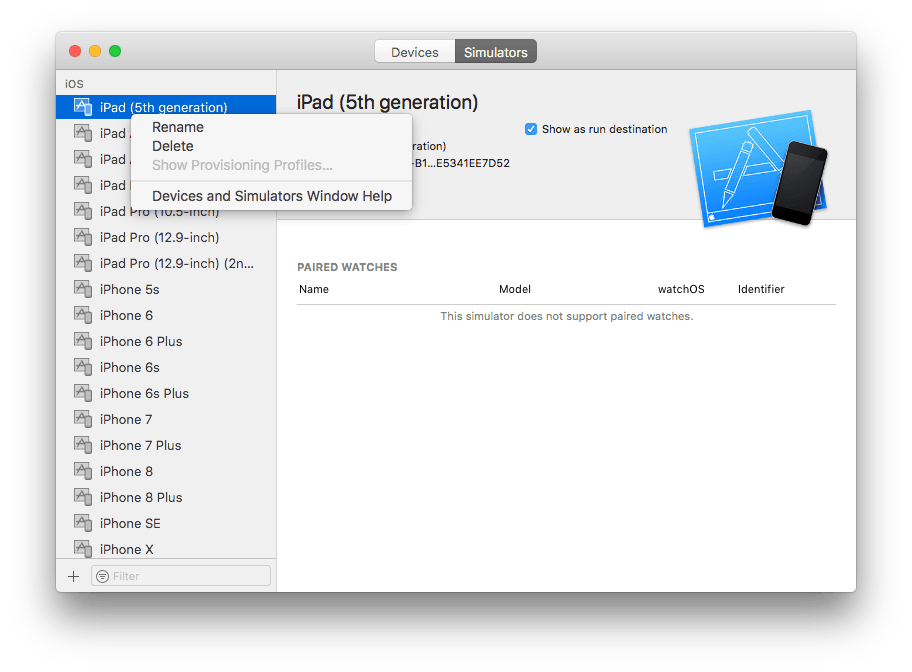This screenshot has height=672, width=912.
Task: Switch to the Devices tab
Action: tap(415, 52)
